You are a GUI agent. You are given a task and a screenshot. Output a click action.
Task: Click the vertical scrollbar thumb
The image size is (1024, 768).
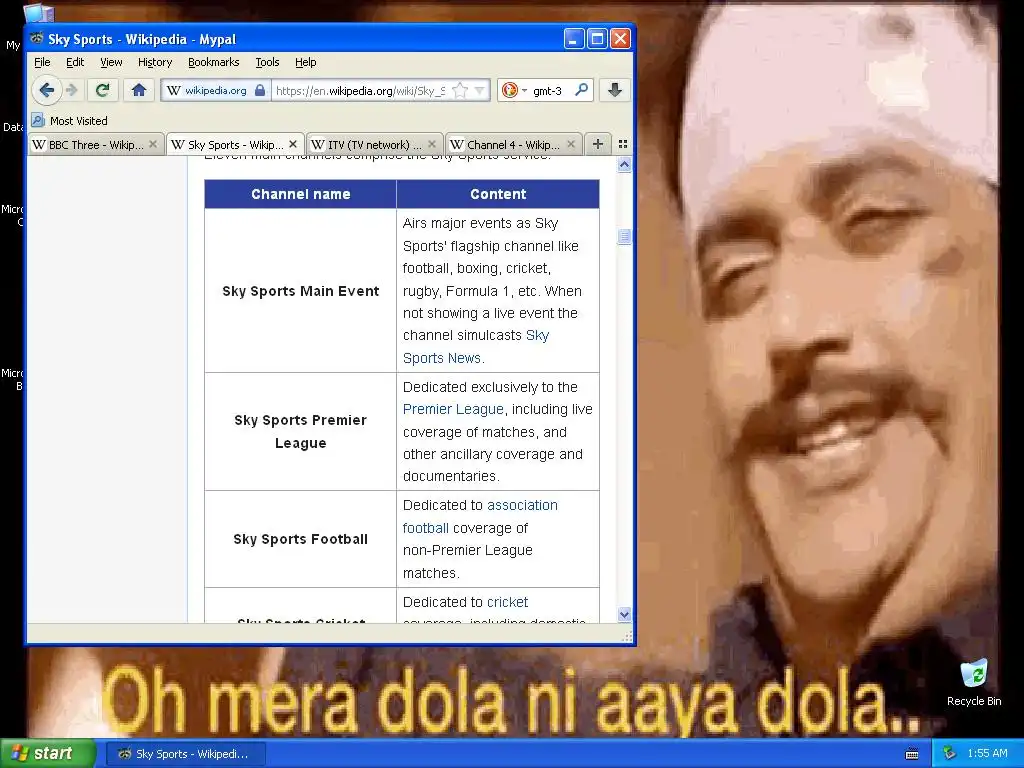click(624, 236)
